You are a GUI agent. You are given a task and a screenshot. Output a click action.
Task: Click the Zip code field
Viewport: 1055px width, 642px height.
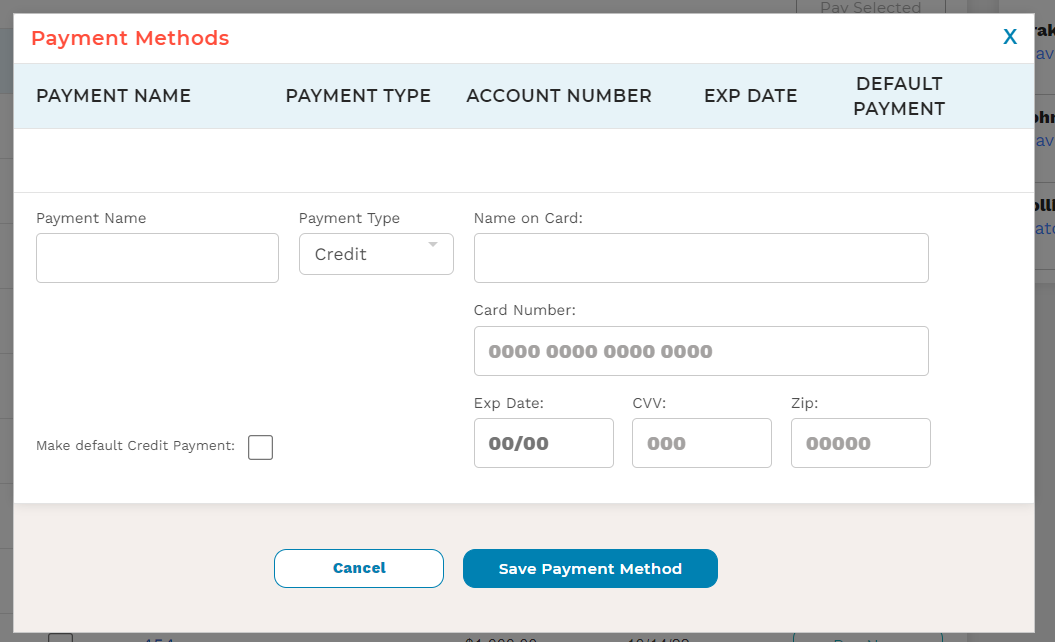tap(860, 443)
